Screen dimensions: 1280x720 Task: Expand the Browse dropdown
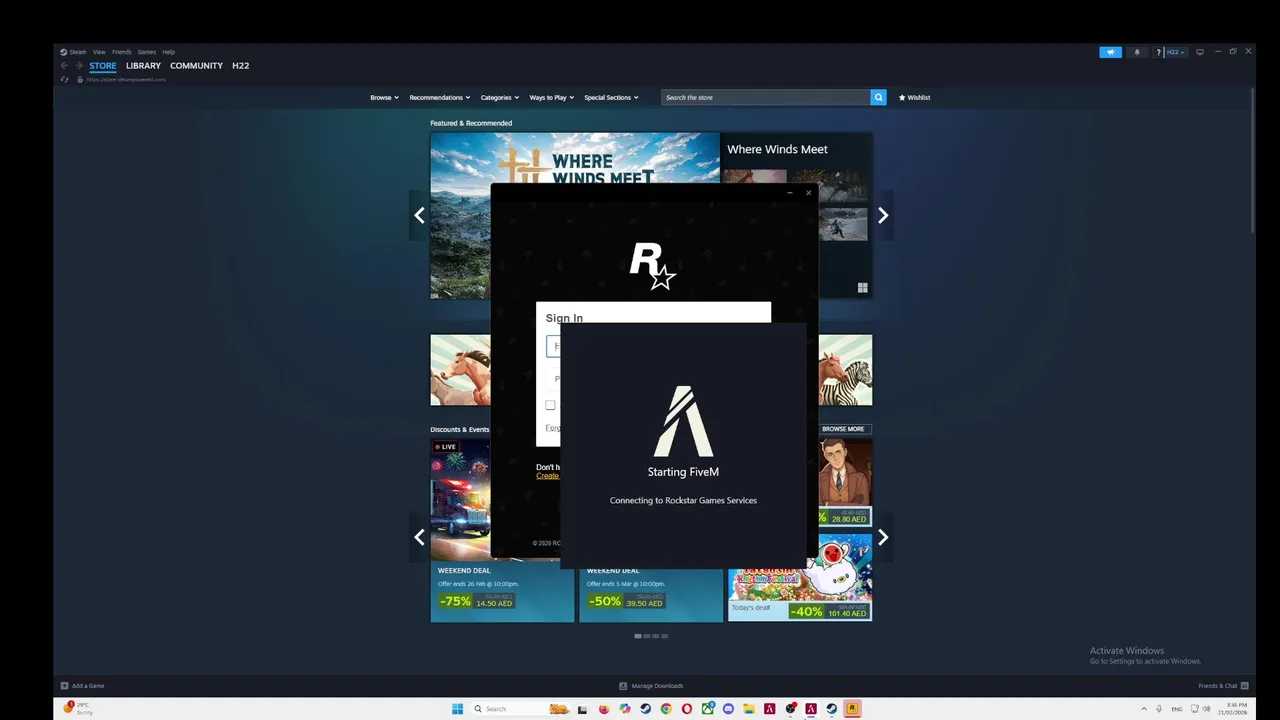[384, 98]
